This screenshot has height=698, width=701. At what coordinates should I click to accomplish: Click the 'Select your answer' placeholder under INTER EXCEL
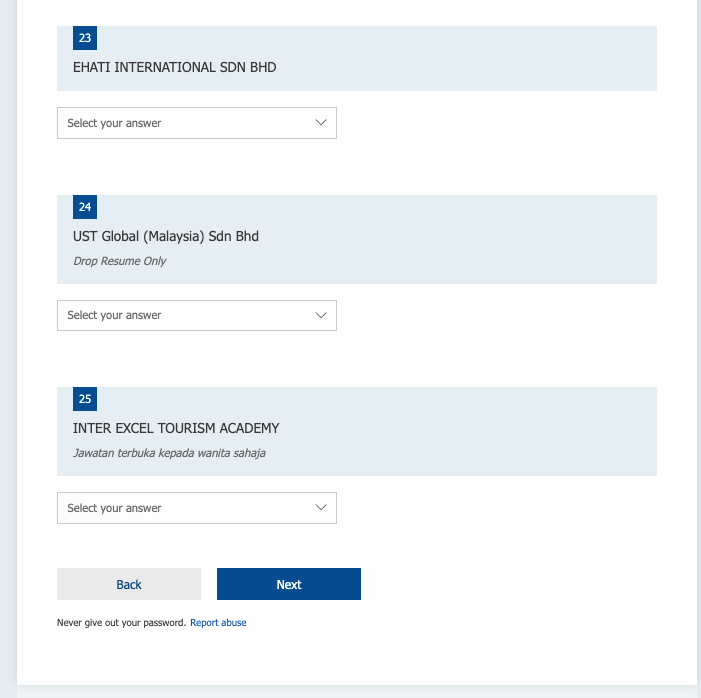(x=114, y=508)
